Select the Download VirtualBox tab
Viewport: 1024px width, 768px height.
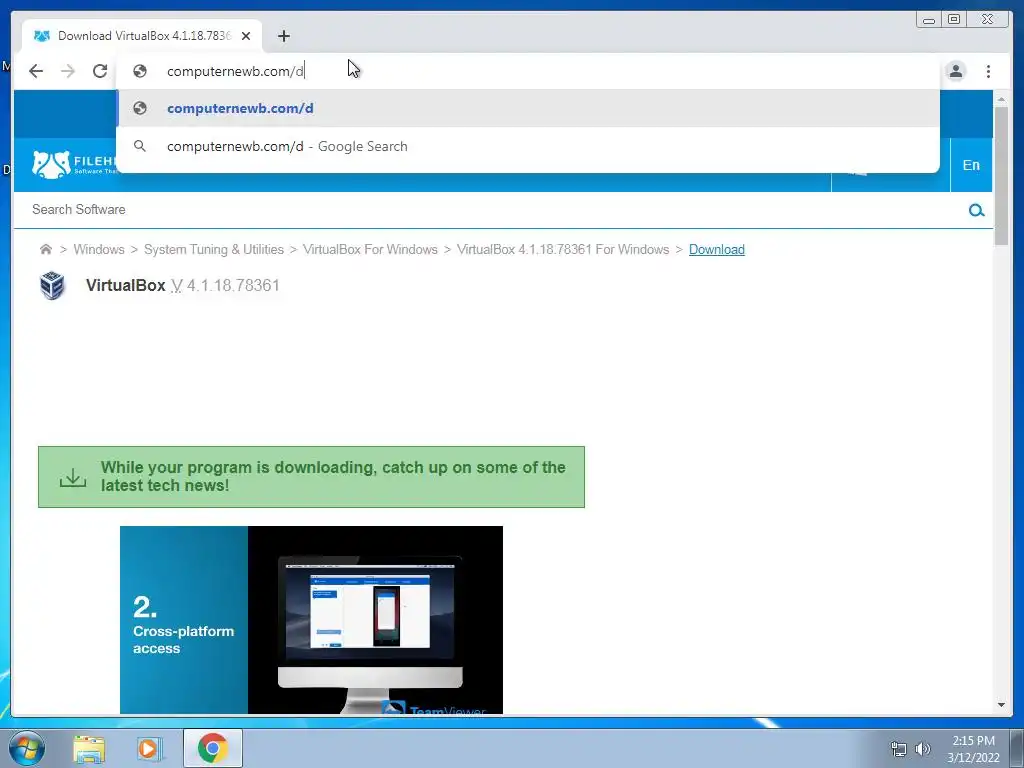pos(142,36)
